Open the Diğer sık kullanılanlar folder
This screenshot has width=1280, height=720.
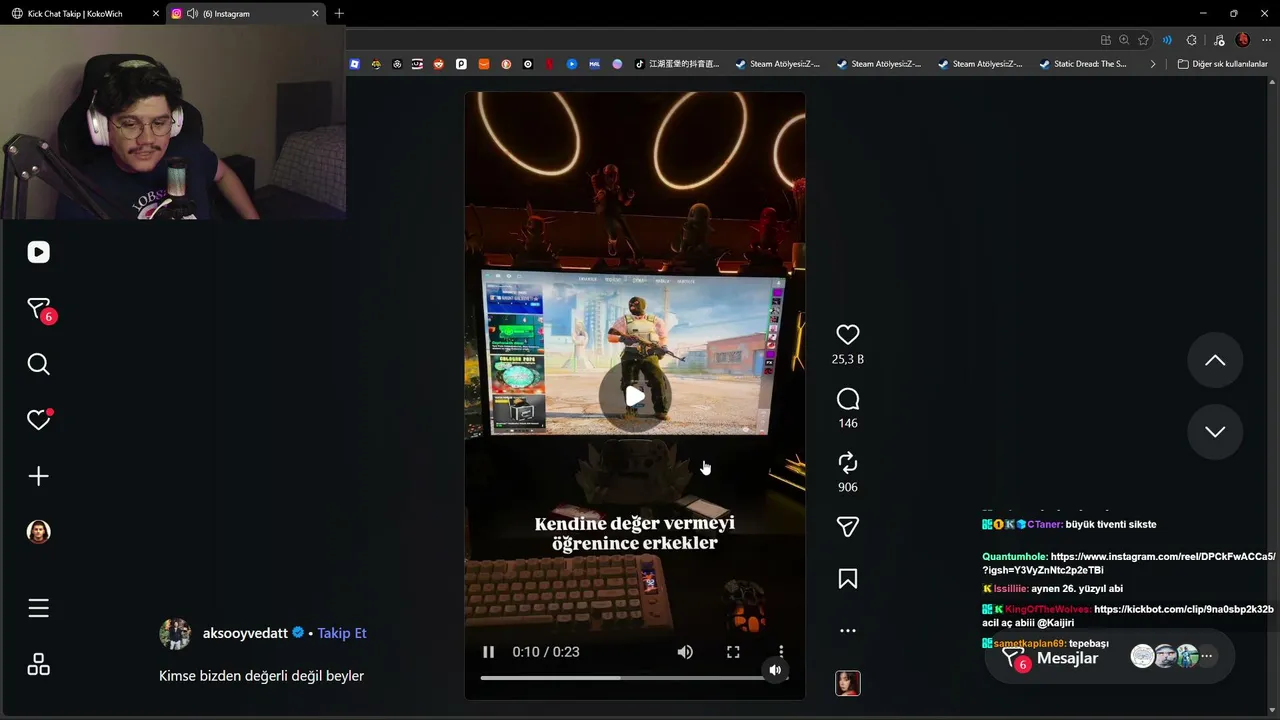point(1222,64)
